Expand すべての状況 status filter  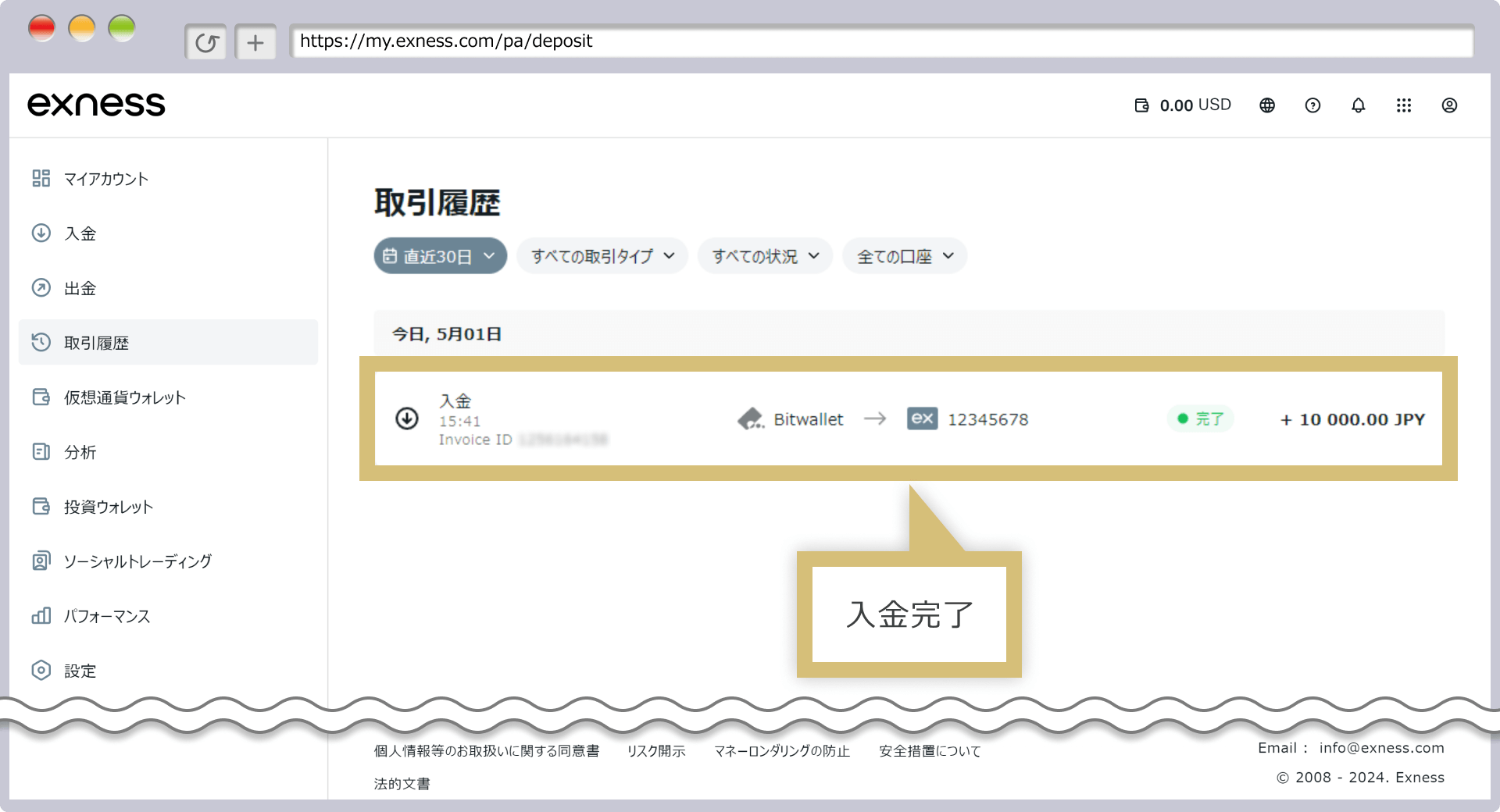pos(766,256)
